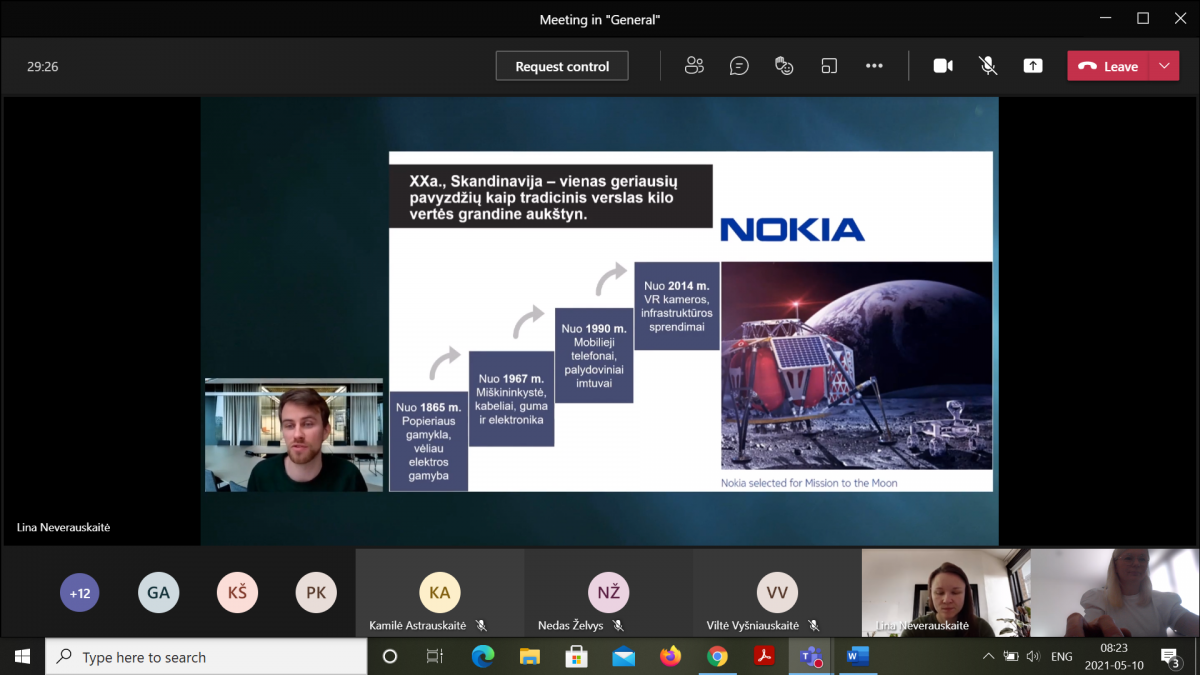
Task: Select KŠ participant avatar
Action: [237, 593]
